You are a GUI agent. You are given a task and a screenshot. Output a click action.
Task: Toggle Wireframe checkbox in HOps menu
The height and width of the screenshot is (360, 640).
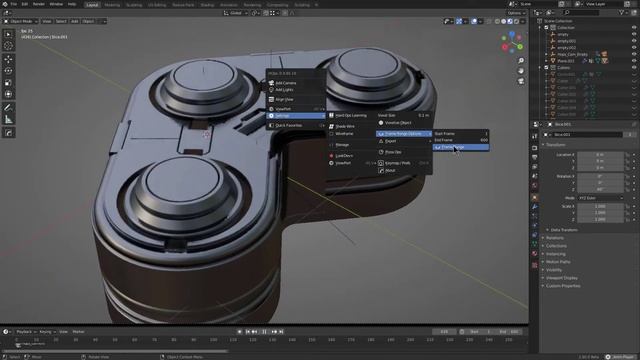tap(331, 134)
